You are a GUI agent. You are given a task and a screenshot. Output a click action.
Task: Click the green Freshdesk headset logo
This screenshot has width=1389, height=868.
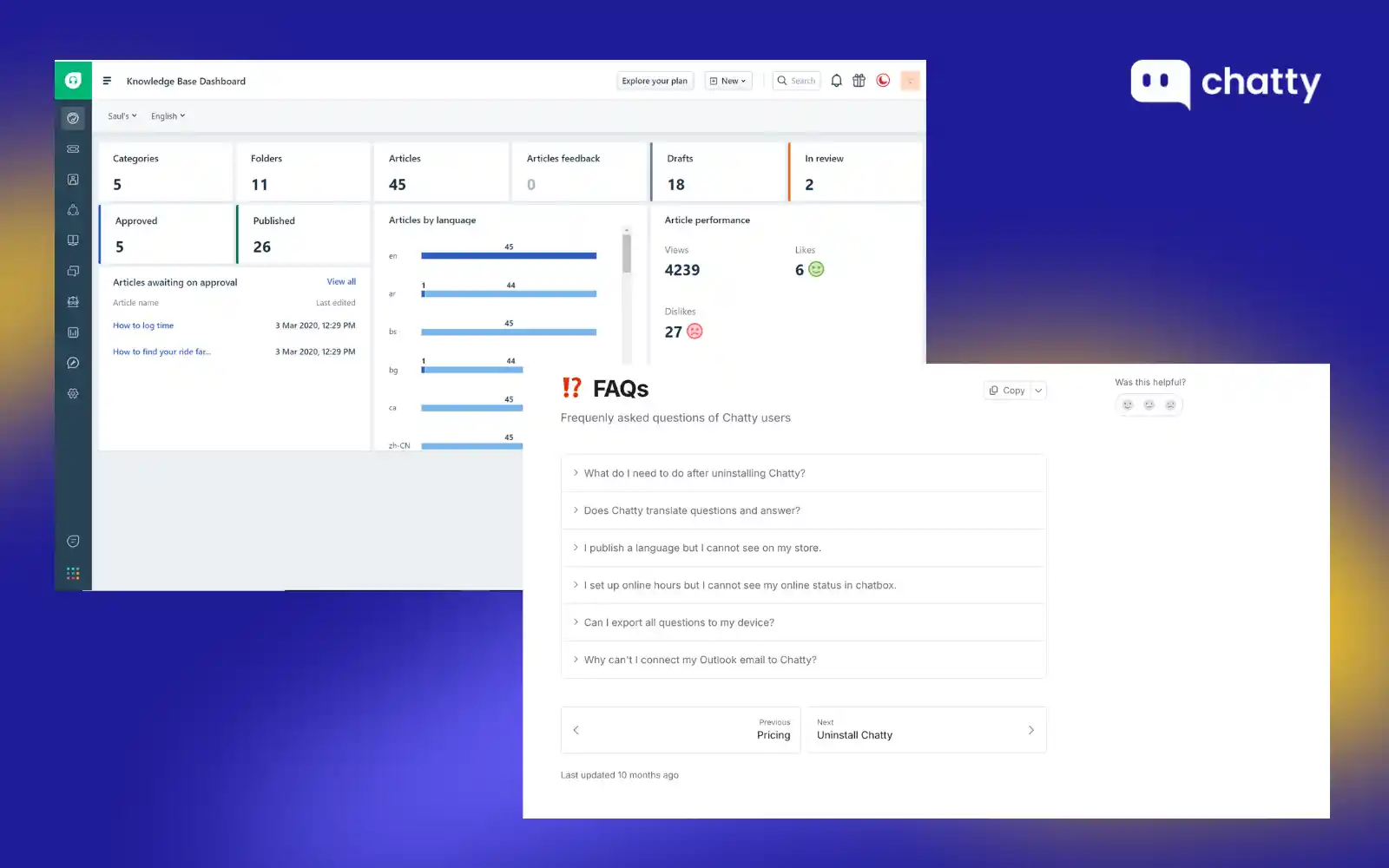pyautogui.click(x=73, y=80)
